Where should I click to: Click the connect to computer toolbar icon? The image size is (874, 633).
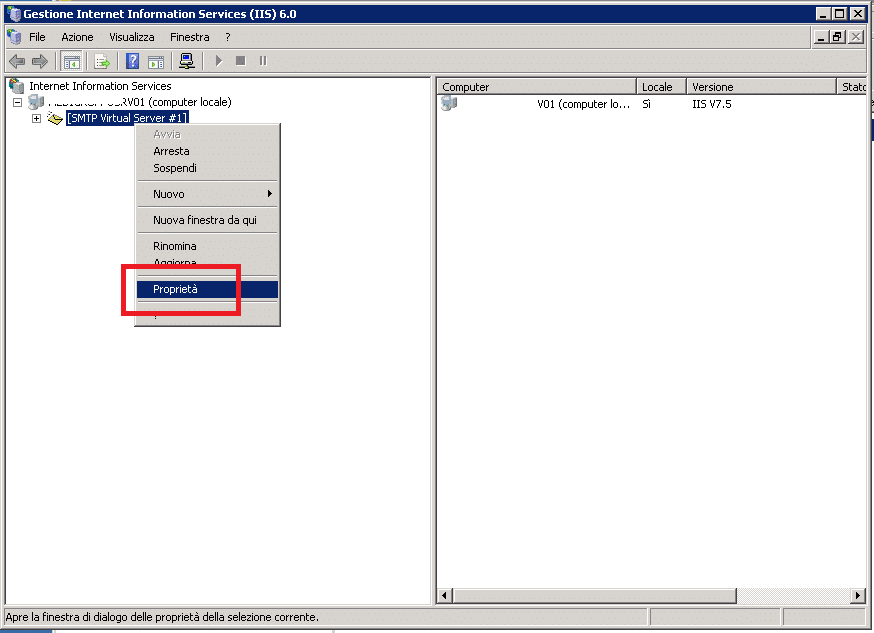[x=187, y=61]
